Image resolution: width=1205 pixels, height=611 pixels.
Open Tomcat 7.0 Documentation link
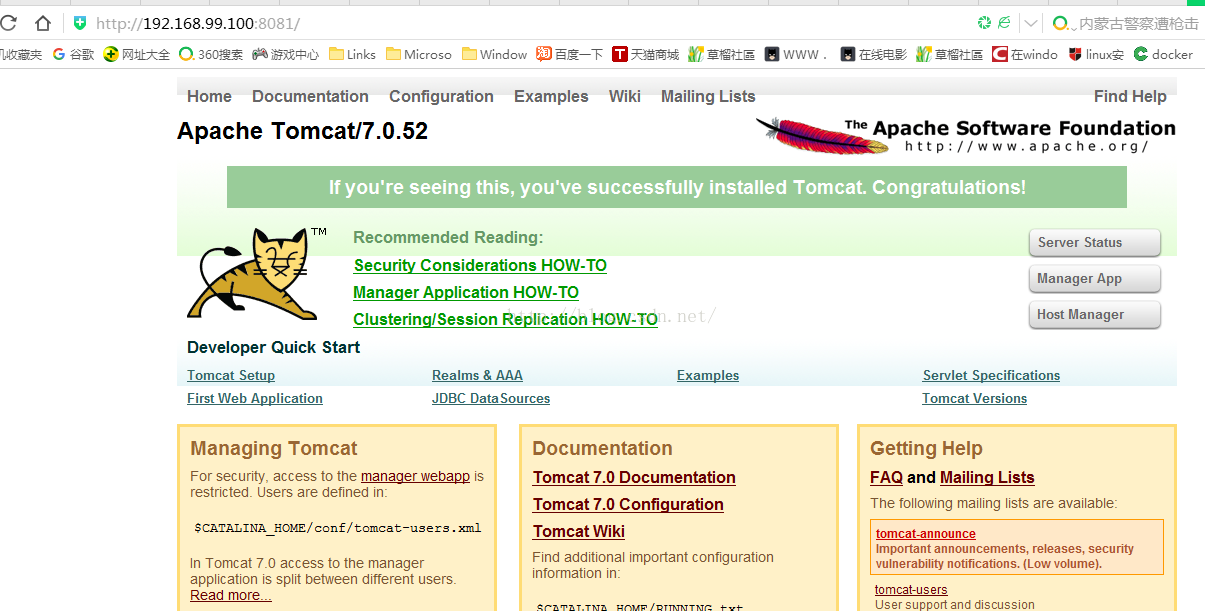click(x=634, y=477)
